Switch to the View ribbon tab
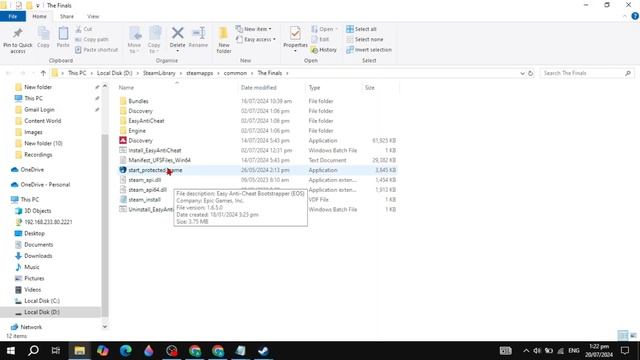The image size is (640, 360). 93,16
